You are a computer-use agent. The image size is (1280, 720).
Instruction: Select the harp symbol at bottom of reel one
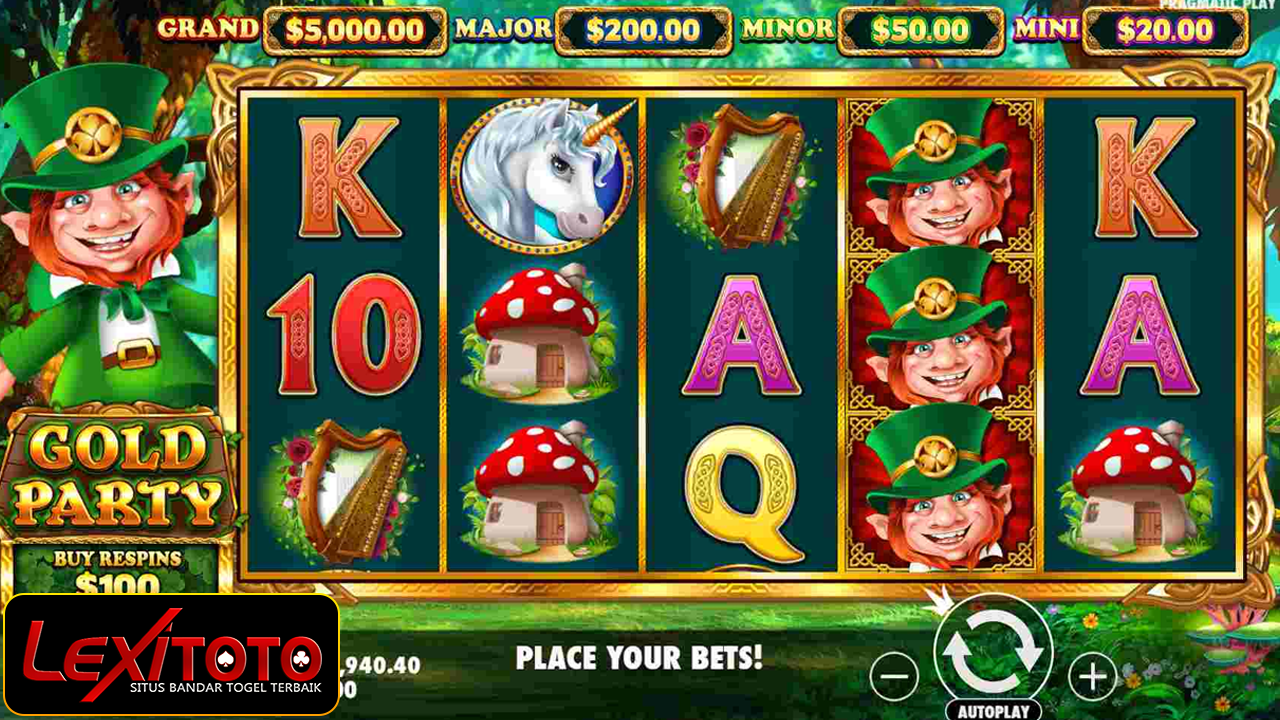pyautogui.click(x=343, y=490)
